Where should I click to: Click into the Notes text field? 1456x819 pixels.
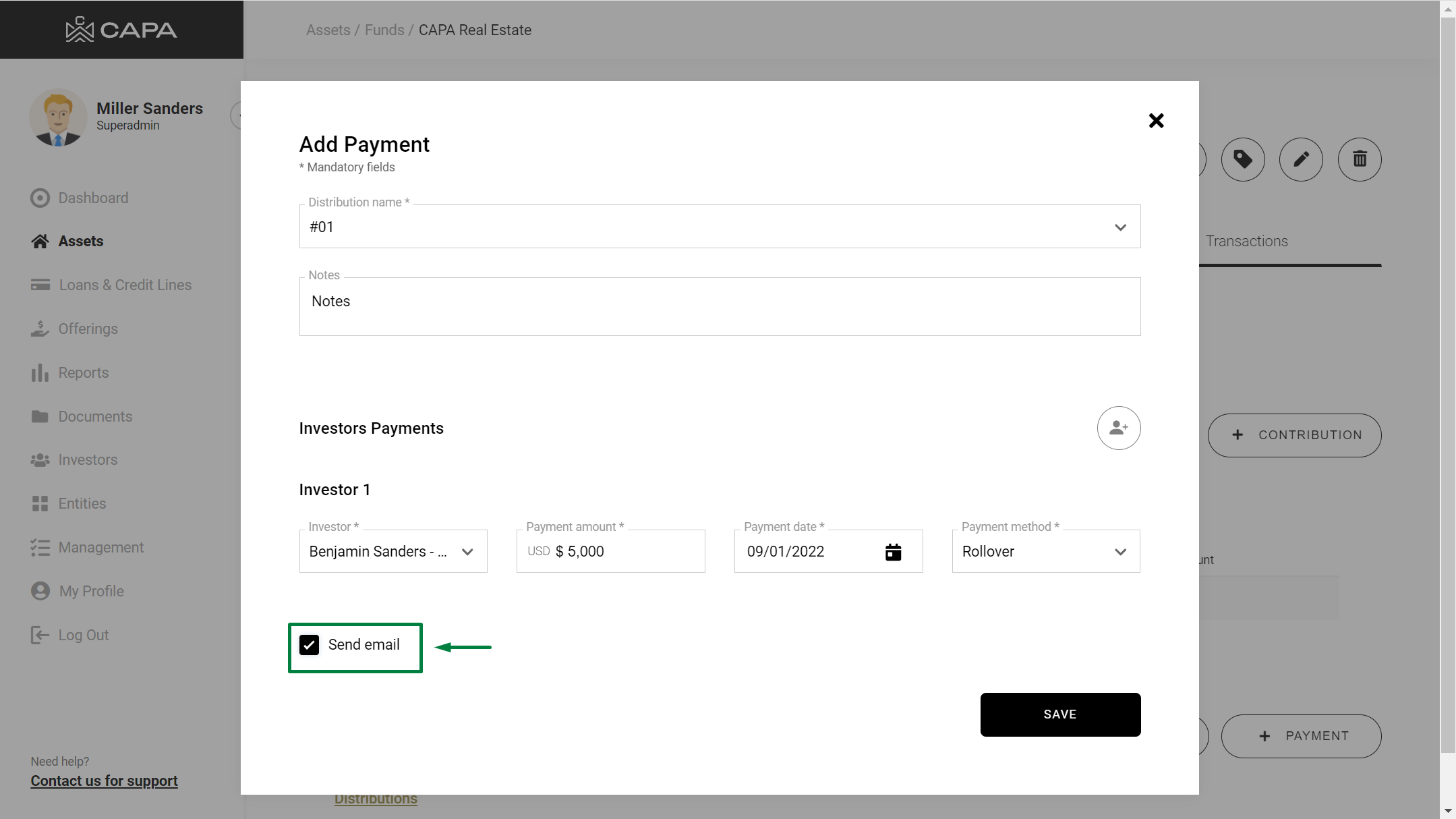pos(719,306)
